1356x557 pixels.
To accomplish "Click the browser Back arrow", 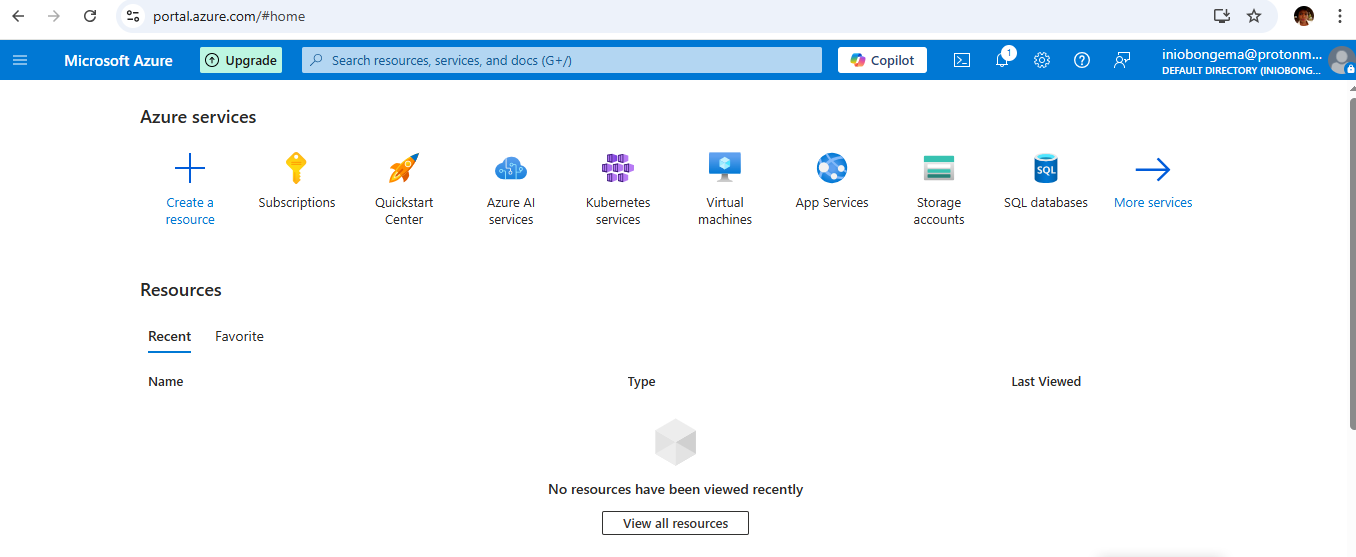I will pyautogui.click(x=18, y=16).
